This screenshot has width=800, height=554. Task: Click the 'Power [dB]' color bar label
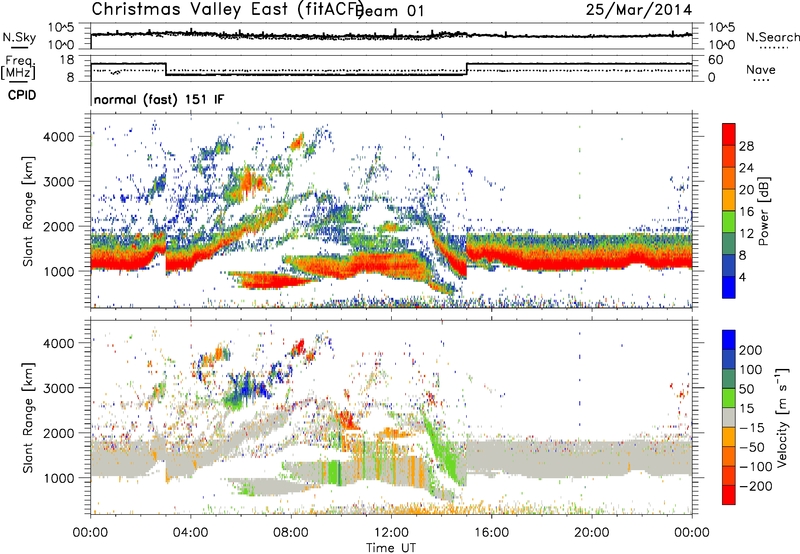coord(763,211)
